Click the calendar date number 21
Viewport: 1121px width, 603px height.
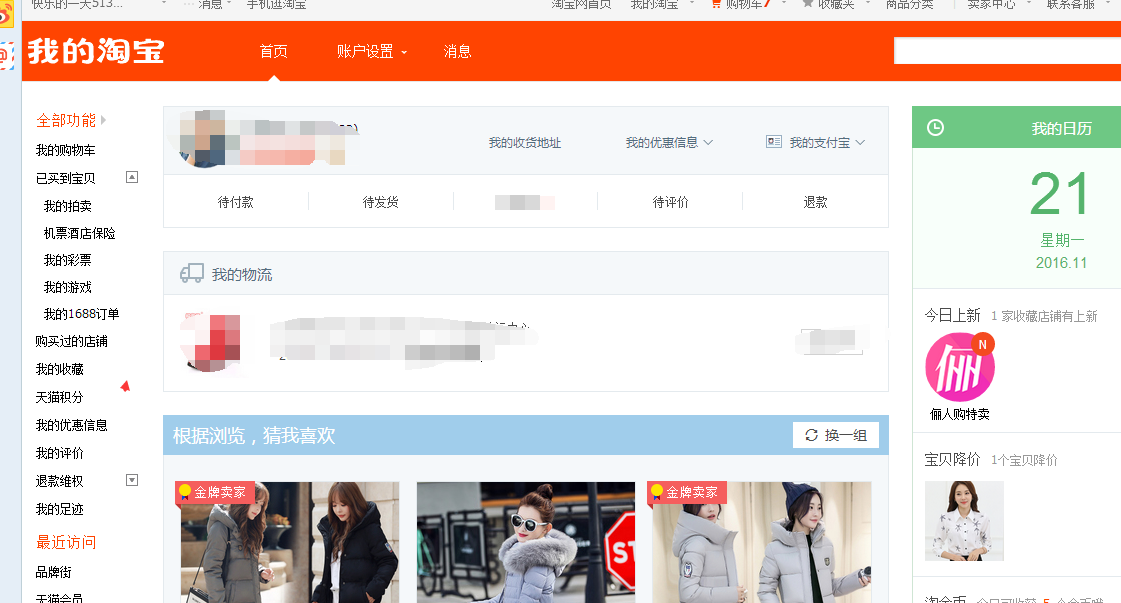click(x=1060, y=193)
